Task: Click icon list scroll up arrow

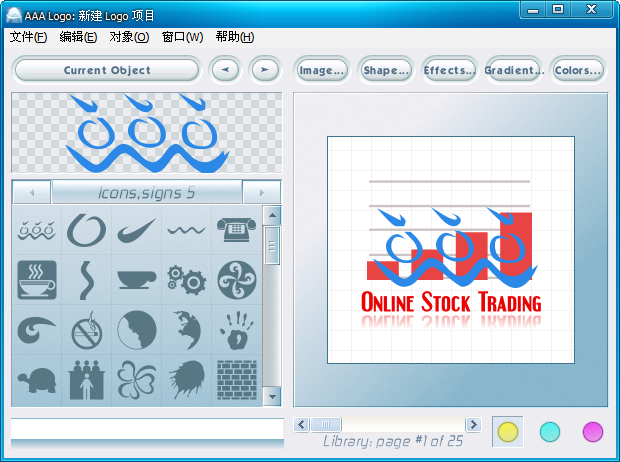Action: coord(272,215)
